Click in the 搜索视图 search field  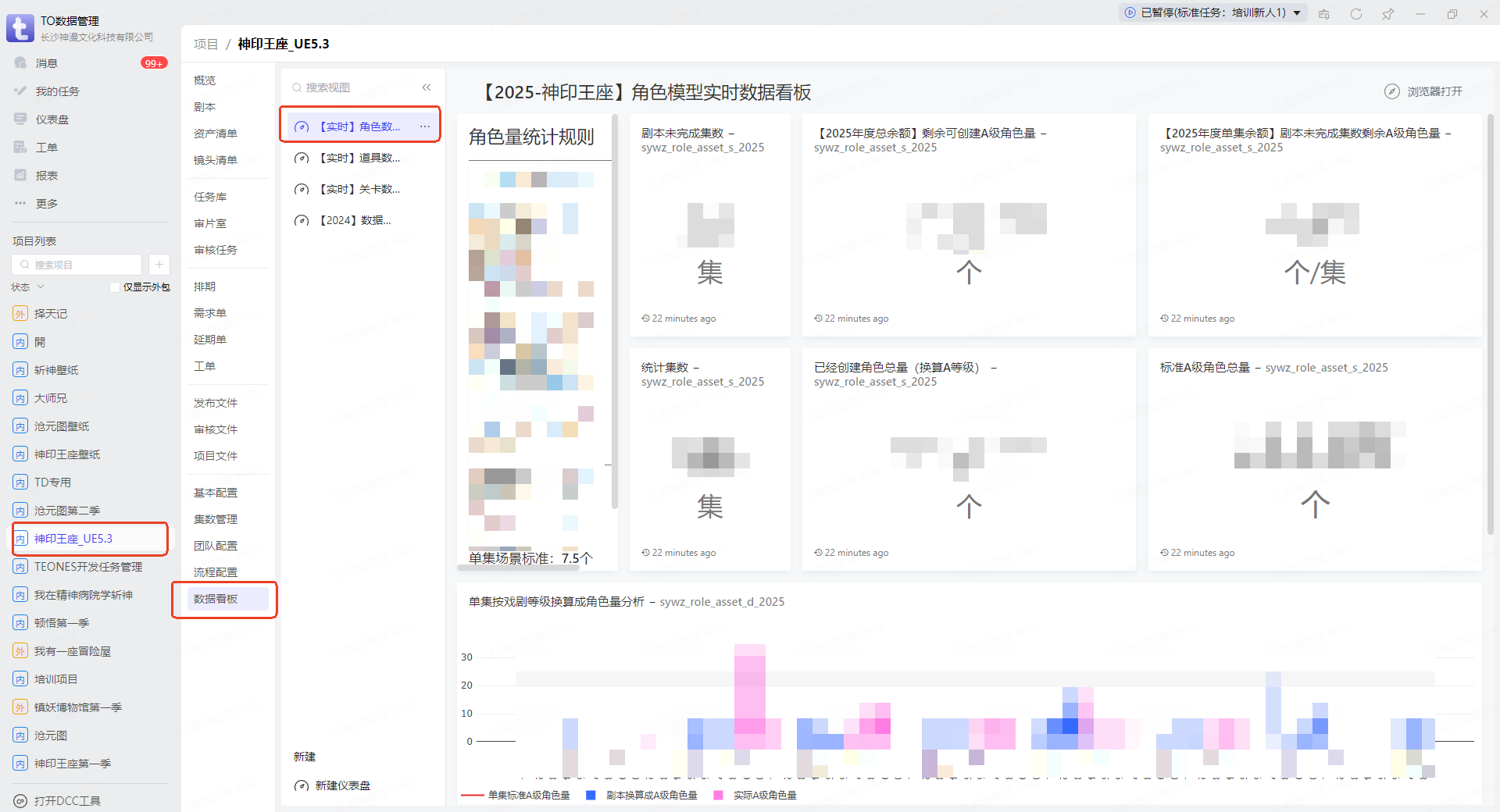pos(352,87)
